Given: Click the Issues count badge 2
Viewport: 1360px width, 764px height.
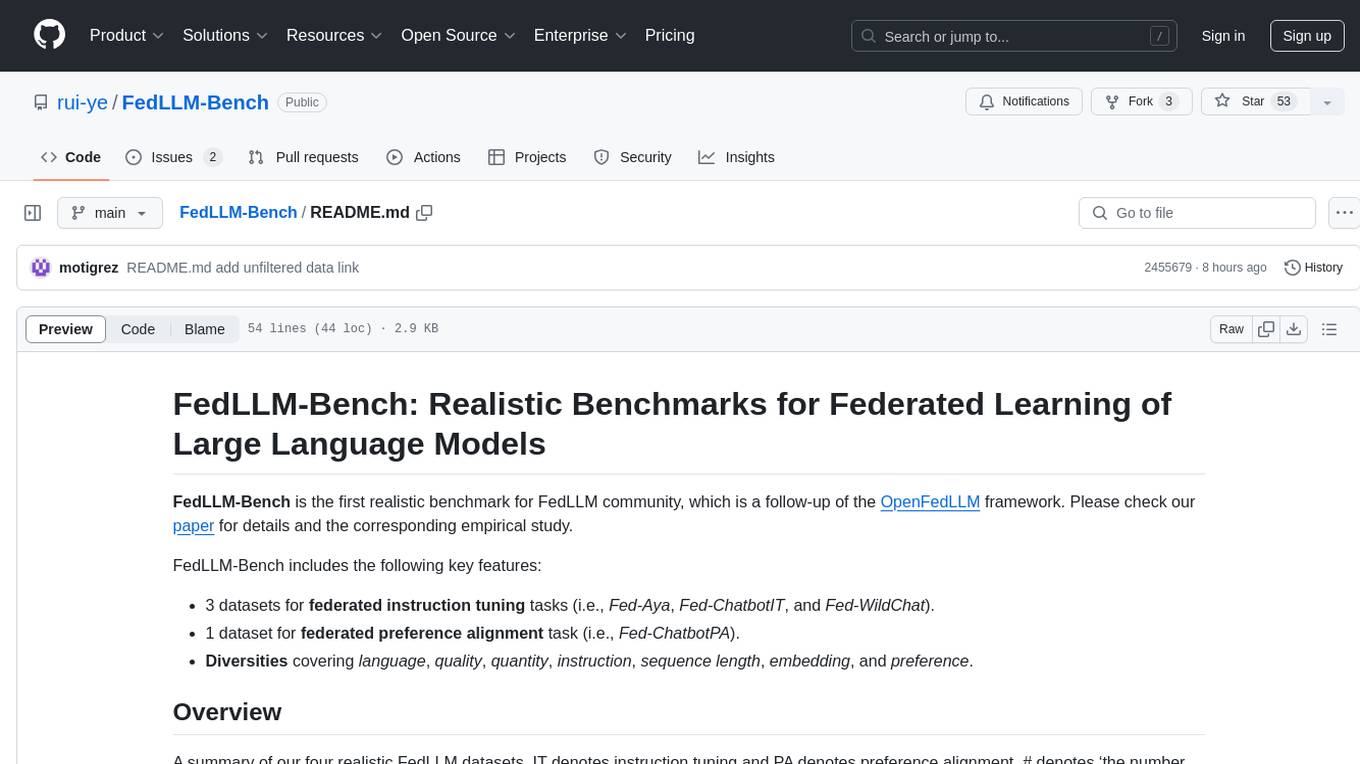Looking at the screenshot, I should click(212, 157).
